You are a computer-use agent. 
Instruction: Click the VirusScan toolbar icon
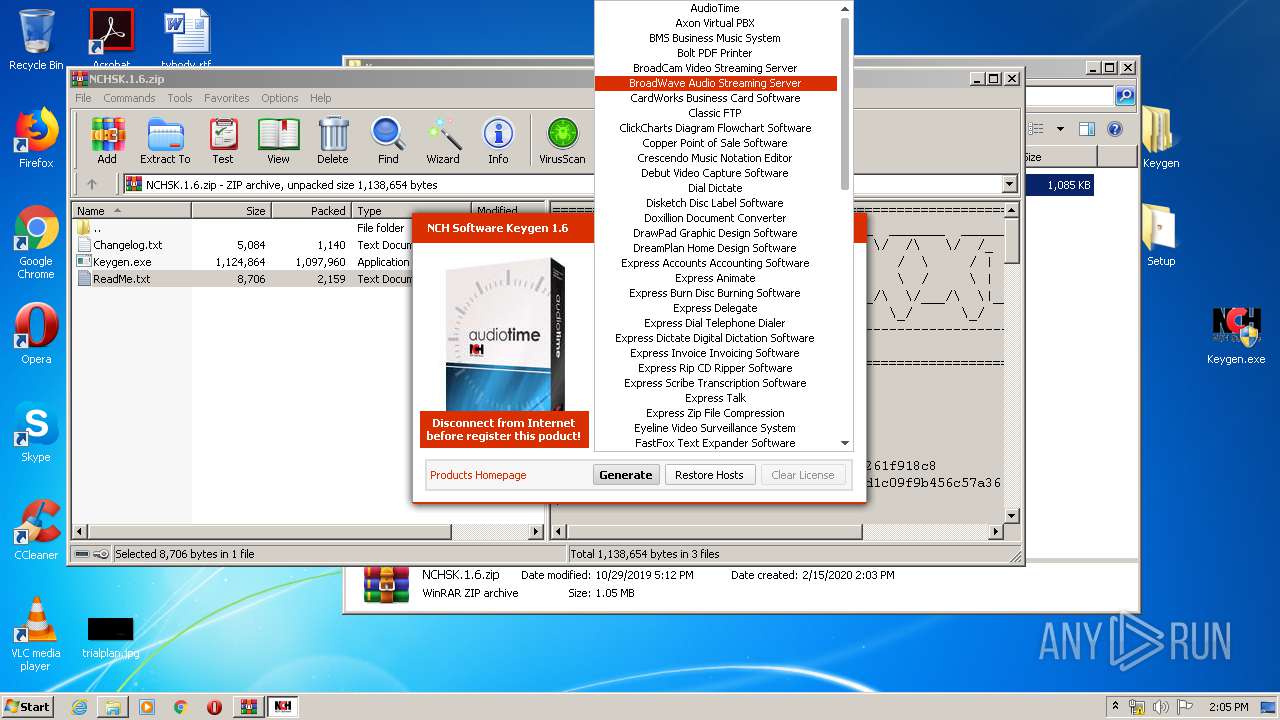562,140
